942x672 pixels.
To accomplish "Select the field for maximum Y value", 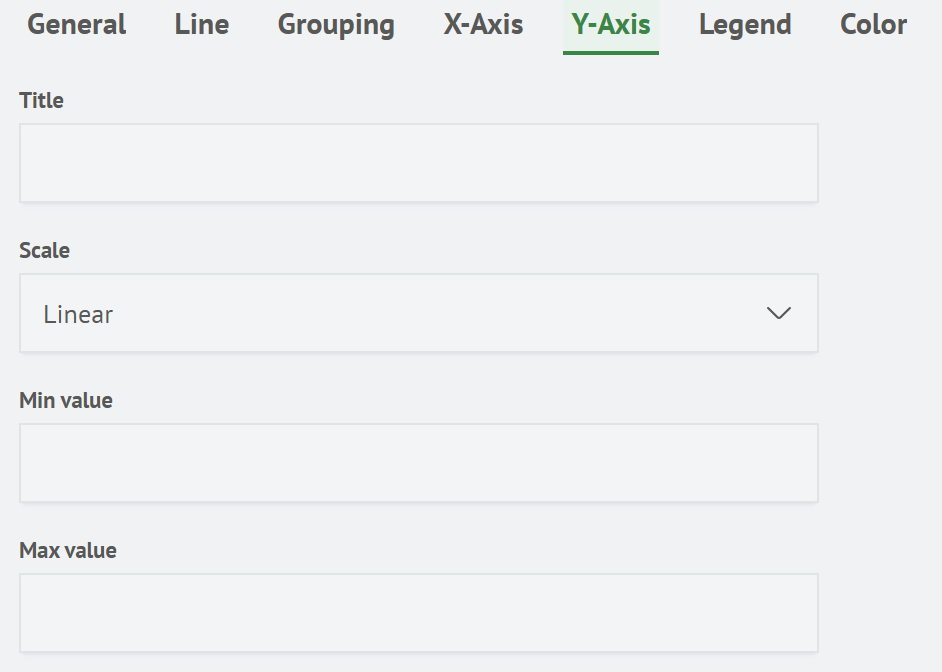I will (418, 613).
